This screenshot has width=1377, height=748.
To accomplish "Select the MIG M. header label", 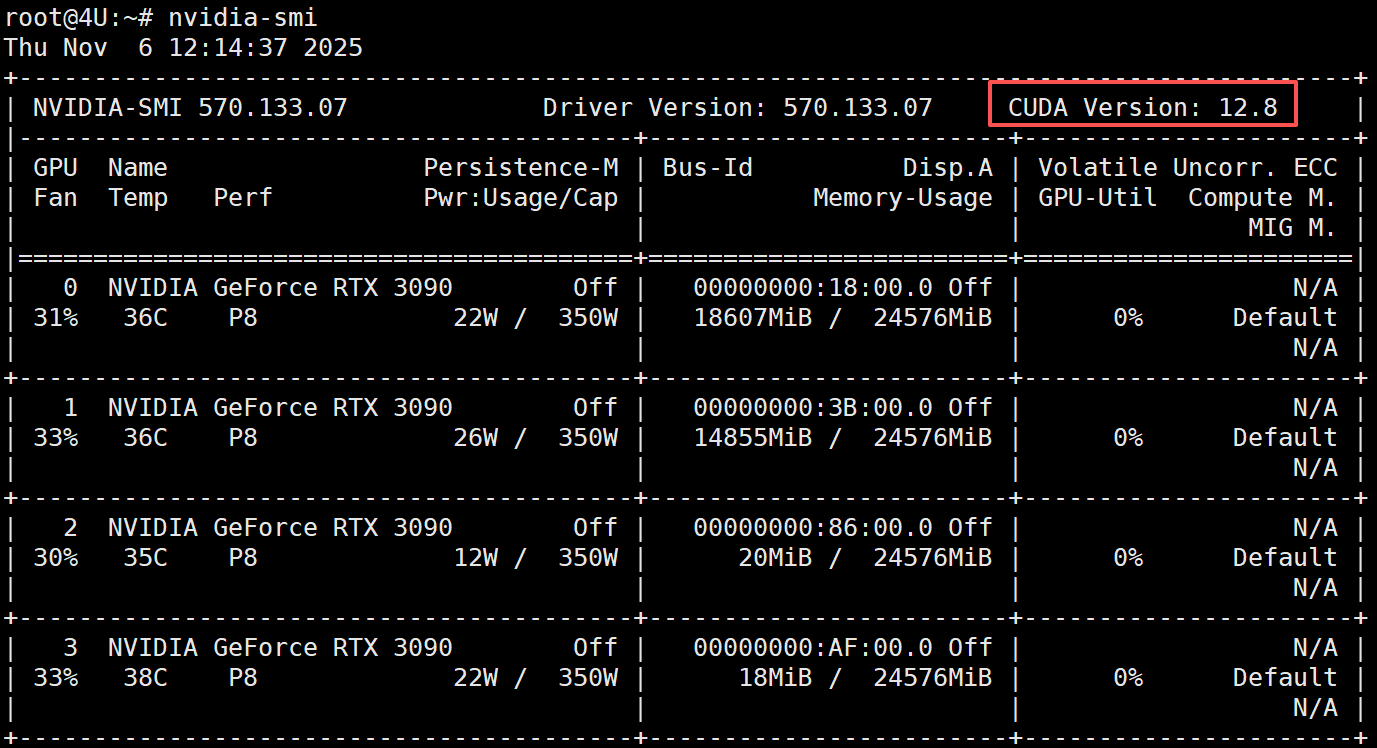I will pos(1293,227).
